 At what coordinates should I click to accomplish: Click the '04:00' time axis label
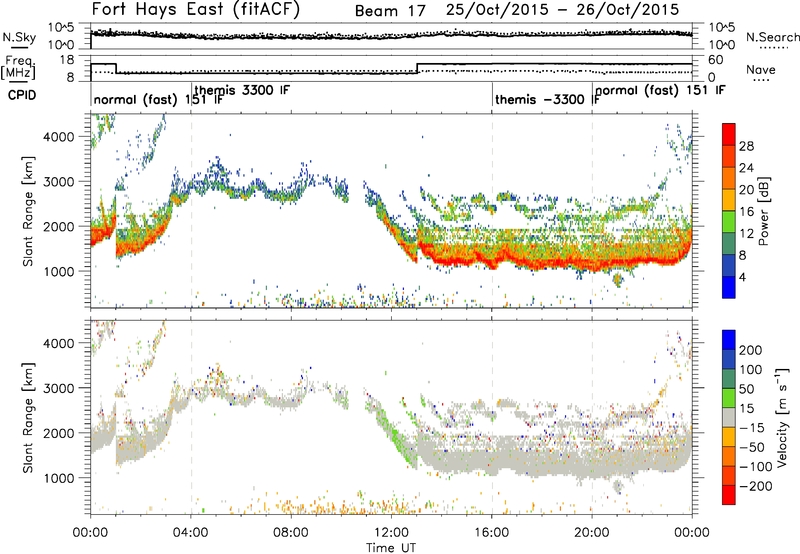click(190, 533)
